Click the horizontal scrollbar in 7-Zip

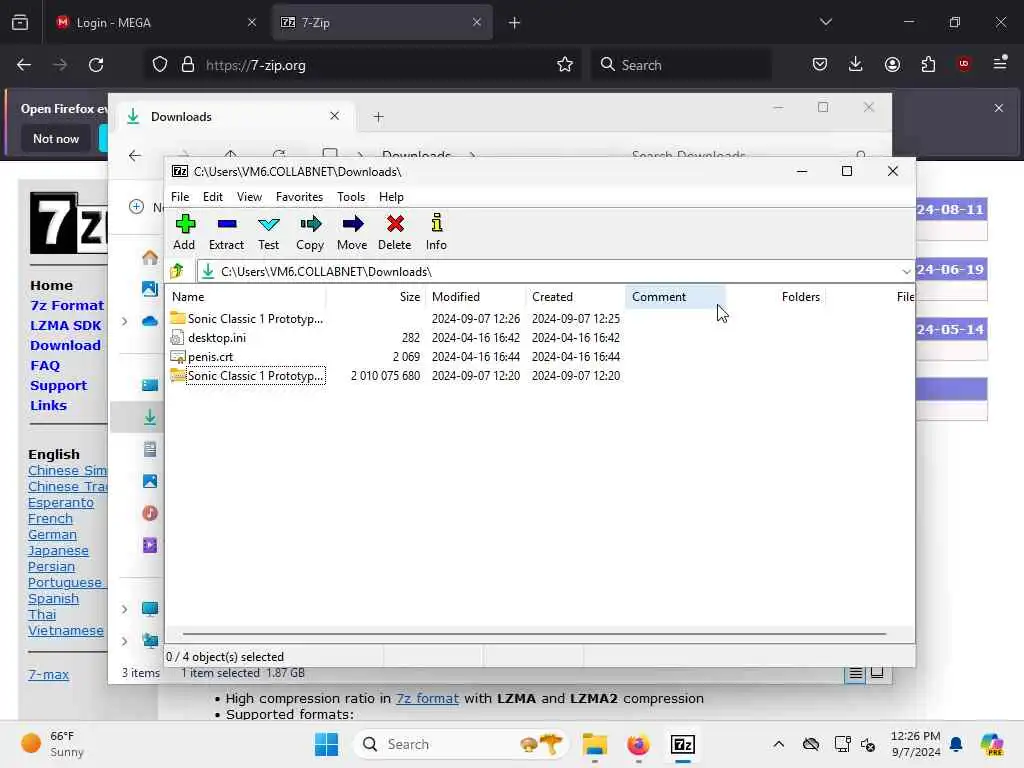pos(534,633)
